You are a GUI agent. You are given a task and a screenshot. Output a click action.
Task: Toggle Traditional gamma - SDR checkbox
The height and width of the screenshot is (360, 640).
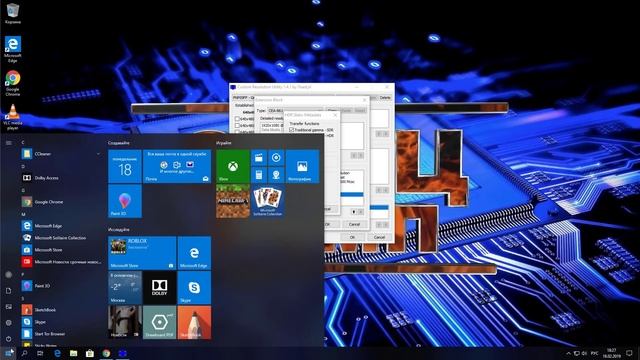[291, 130]
